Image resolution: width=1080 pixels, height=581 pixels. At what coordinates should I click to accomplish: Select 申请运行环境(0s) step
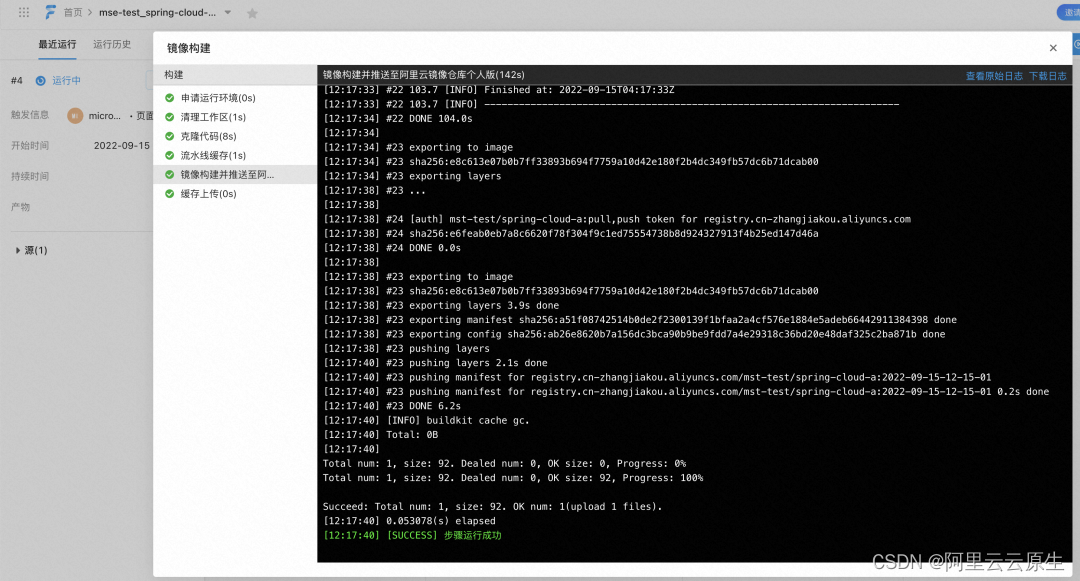click(x=235, y=98)
